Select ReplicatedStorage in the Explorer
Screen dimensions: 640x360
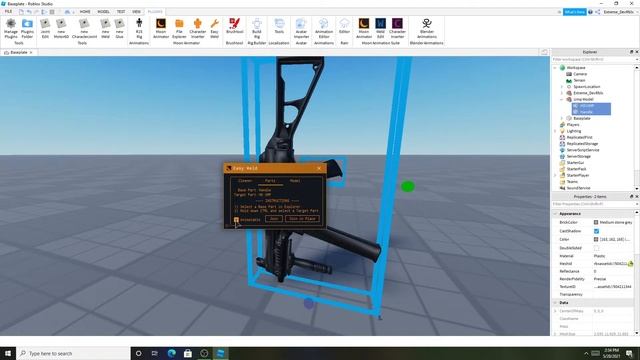click(x=582, y=144)
